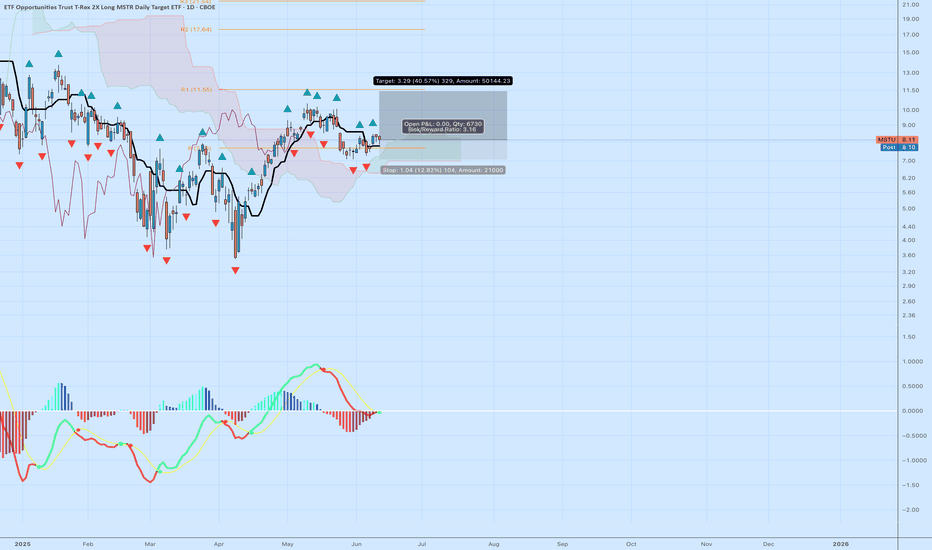The height and width of the screenshot is (550, 932).
Task: Click the Nov label on time axis
Action: point(706,544)
